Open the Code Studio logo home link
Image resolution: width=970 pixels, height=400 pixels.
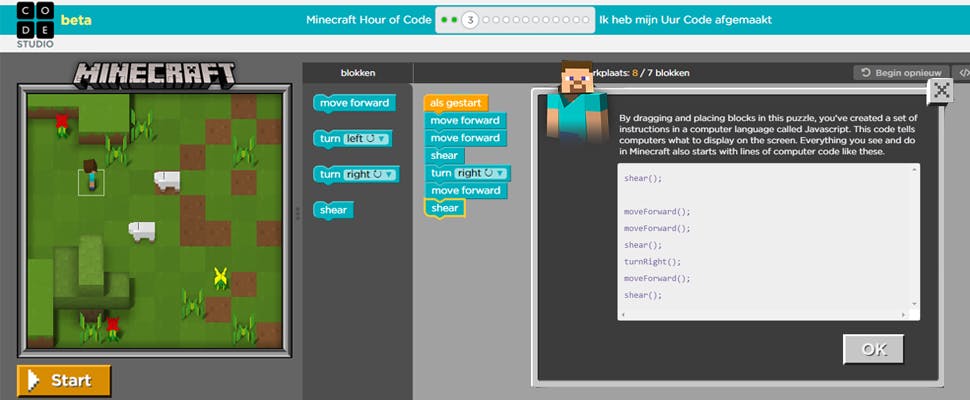click(x=35, y=25)
